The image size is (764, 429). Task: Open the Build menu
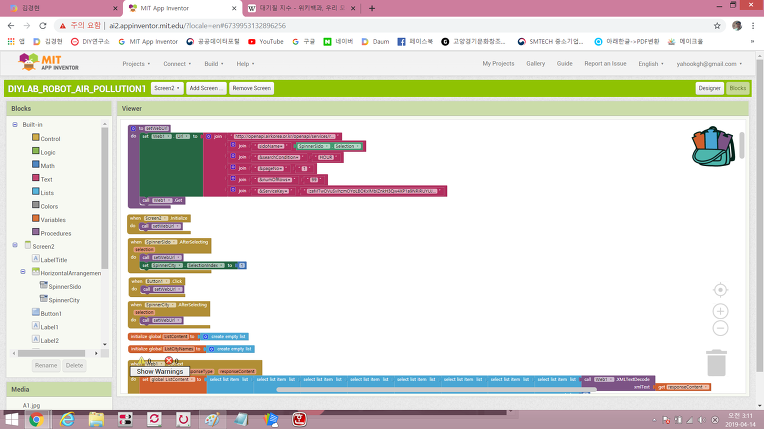click(214, 64)
